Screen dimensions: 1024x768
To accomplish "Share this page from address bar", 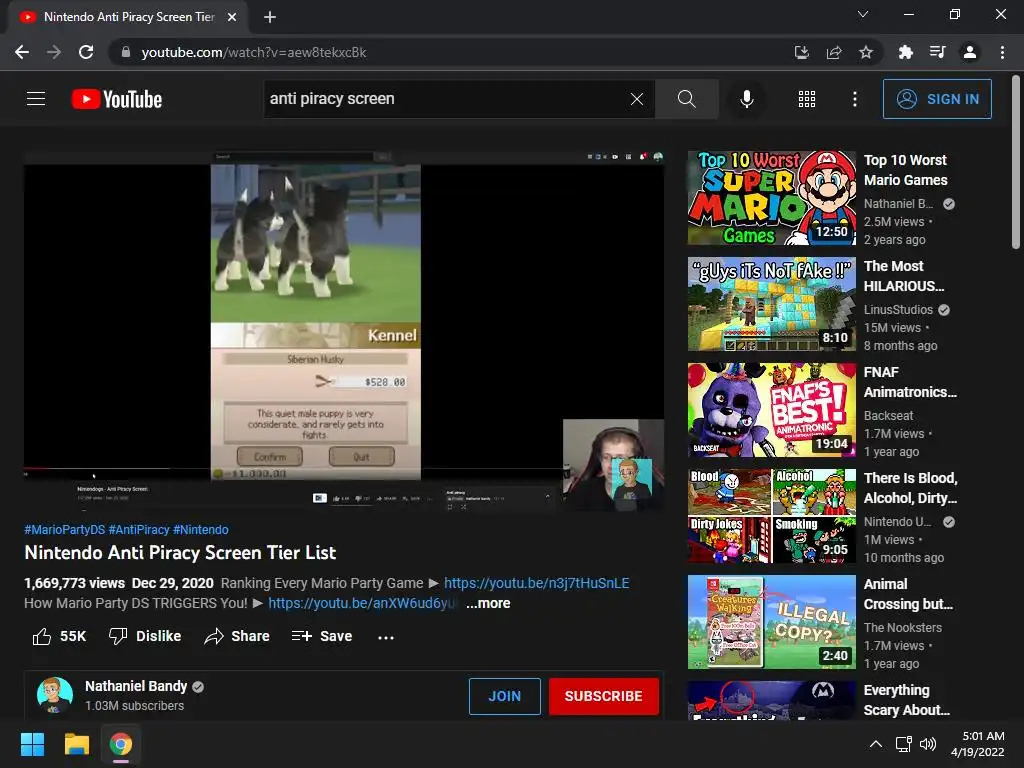I will tap(834, 52).
